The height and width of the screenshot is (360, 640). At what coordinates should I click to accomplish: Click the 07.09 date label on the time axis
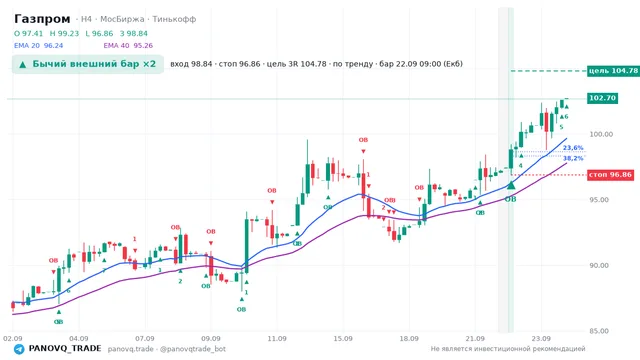coord(144,338)
